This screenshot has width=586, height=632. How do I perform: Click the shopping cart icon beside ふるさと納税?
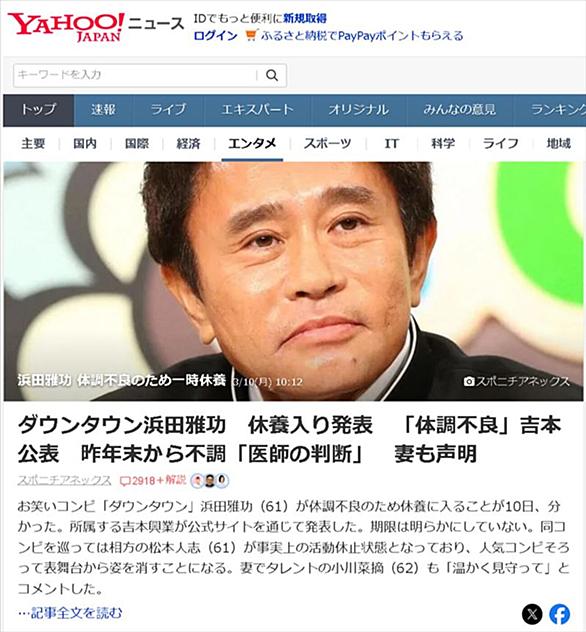point(250,35)
